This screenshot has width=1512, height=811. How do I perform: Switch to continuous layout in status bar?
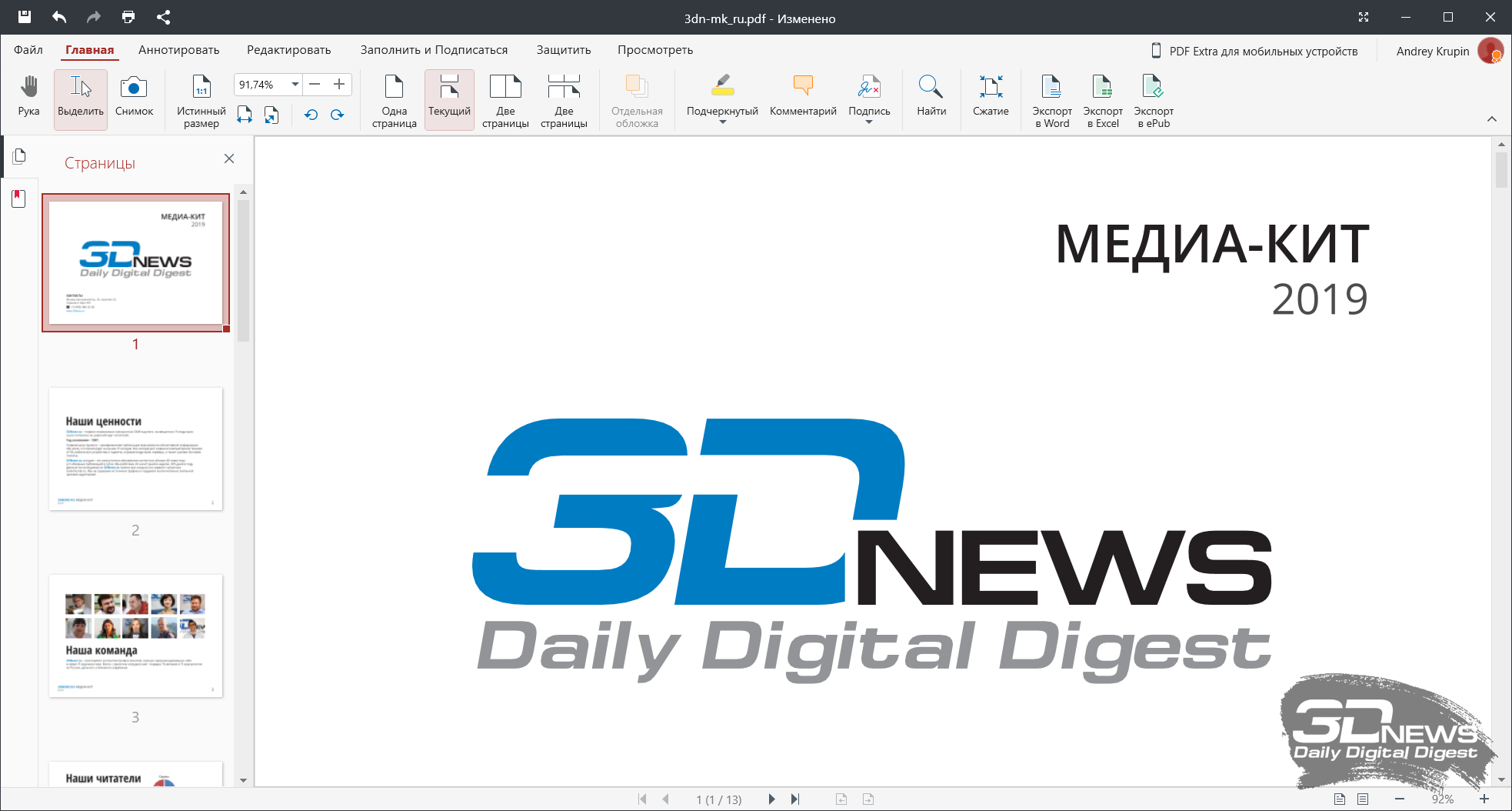pyautogui.click(x=1363, y=799)
